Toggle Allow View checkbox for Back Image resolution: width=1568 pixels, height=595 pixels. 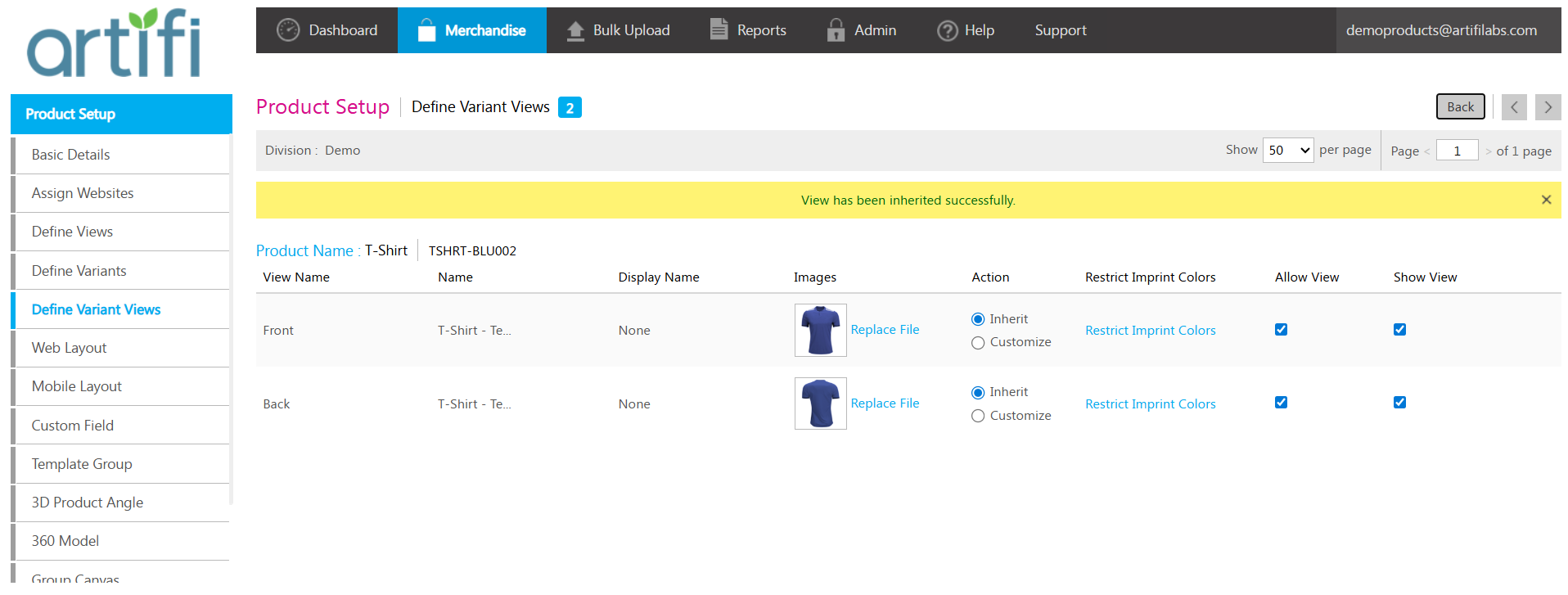click(x=1281, y=402)
